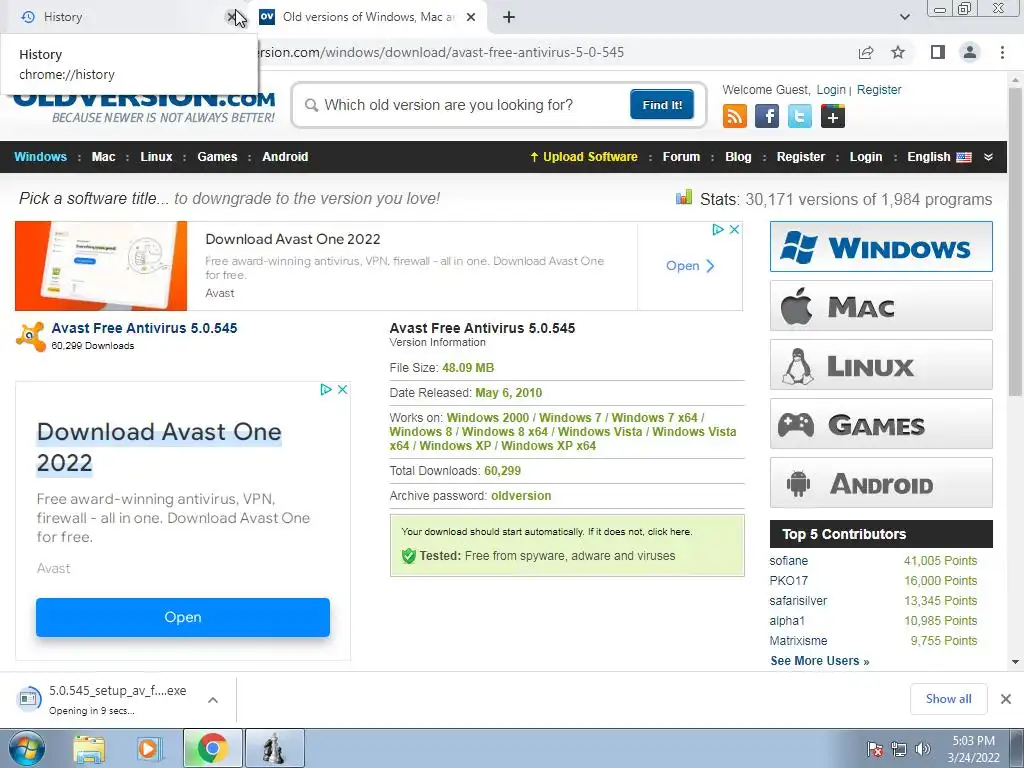Click the Open link in top Avast ad
Viewport: 1024px width, 768px height.
[690, 266]
